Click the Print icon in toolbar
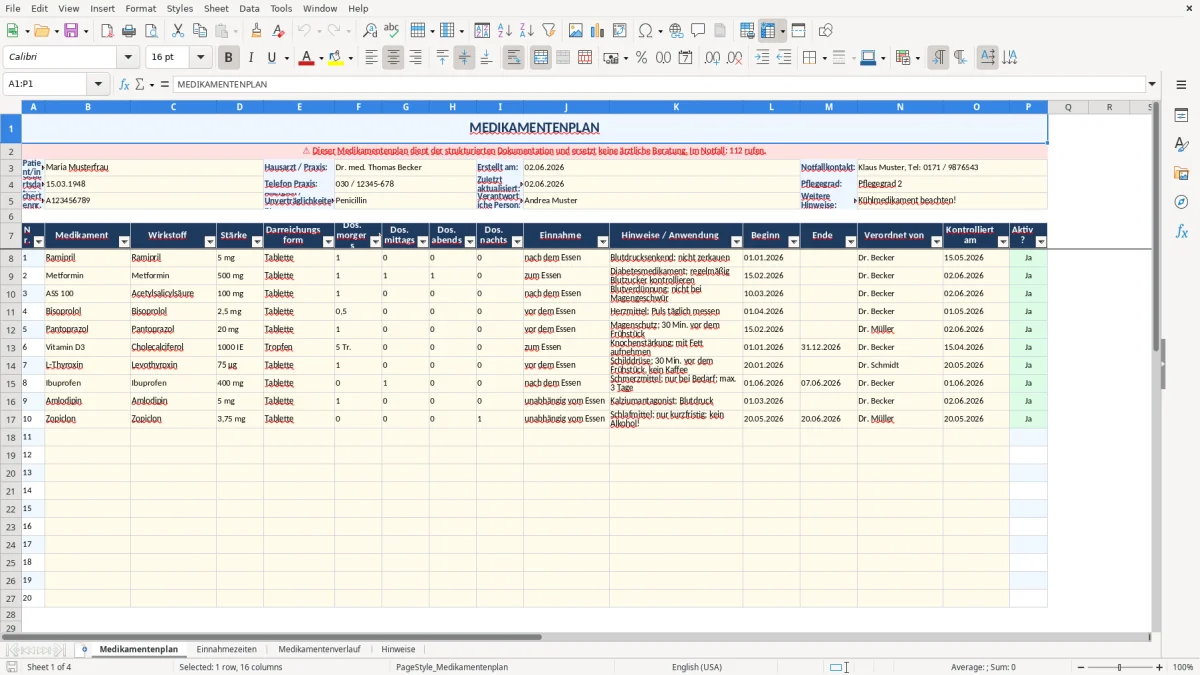1200x675 pixels. coord(129,31)
